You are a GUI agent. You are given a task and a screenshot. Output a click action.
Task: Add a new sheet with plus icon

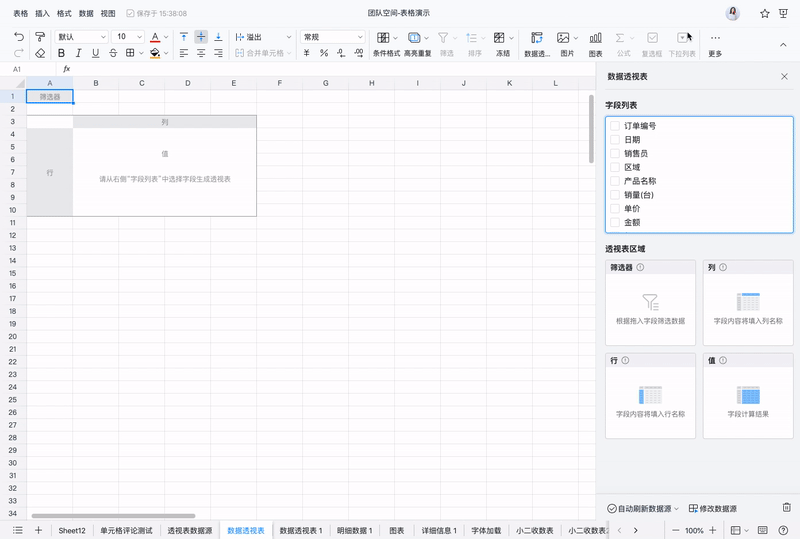point(38,530)
